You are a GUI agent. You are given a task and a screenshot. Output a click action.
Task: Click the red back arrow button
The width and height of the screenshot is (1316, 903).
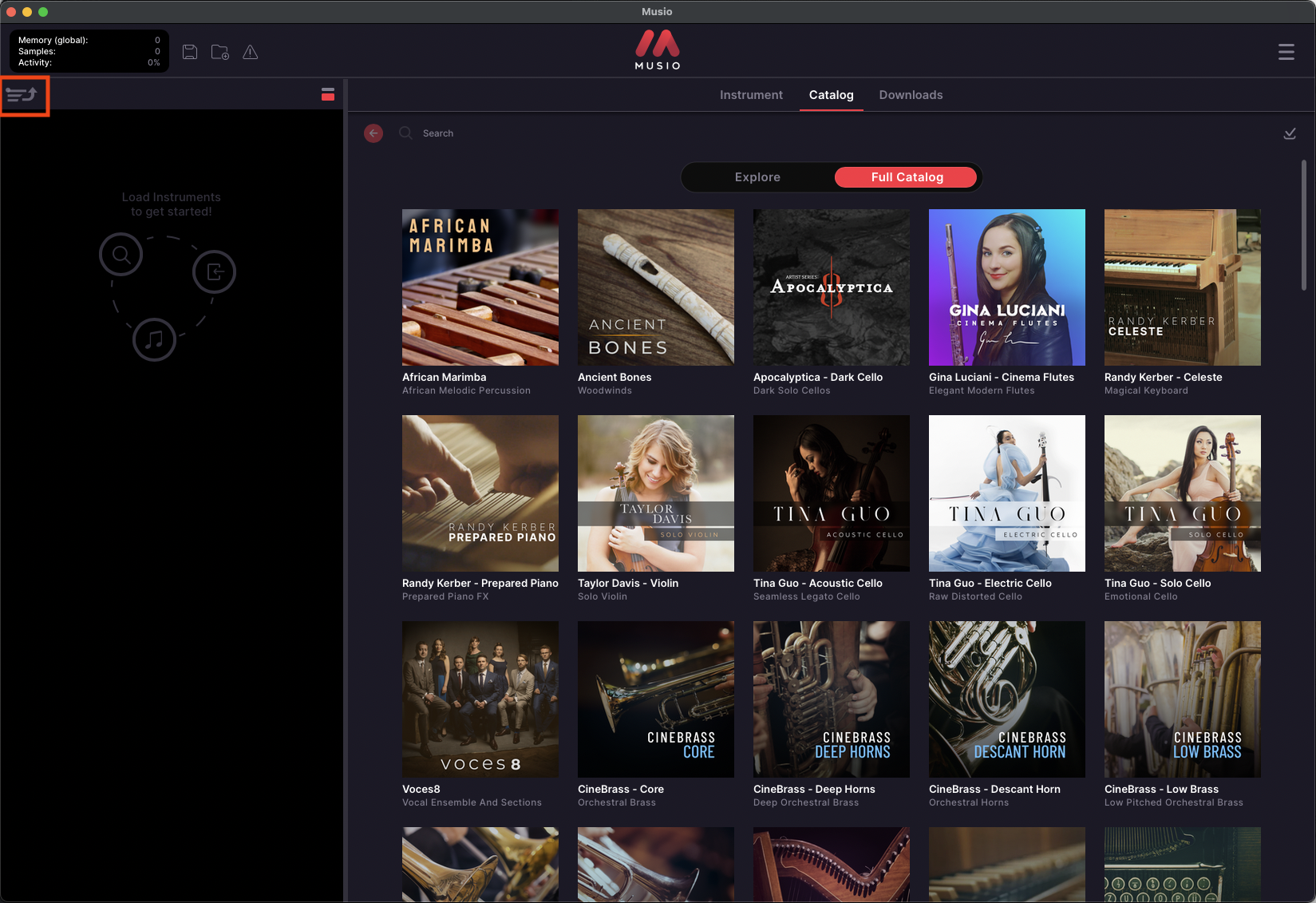373,133
